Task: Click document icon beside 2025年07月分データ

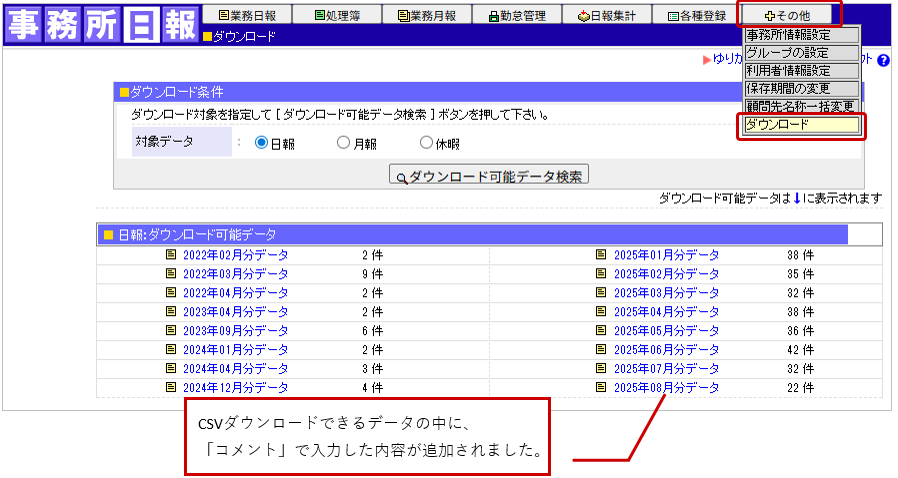Action: pyautogui.click(x=601, y=368)
